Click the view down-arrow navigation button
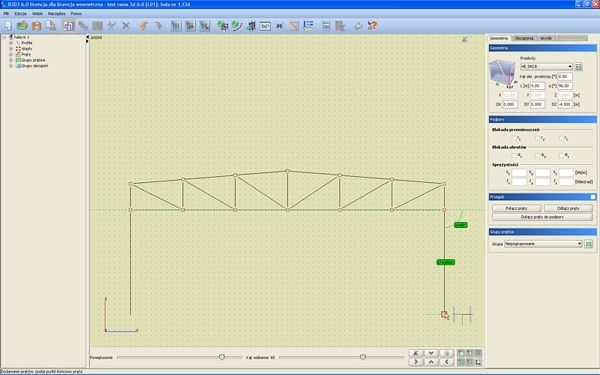This screenshot has height=375, width=600. pos(431,353)
